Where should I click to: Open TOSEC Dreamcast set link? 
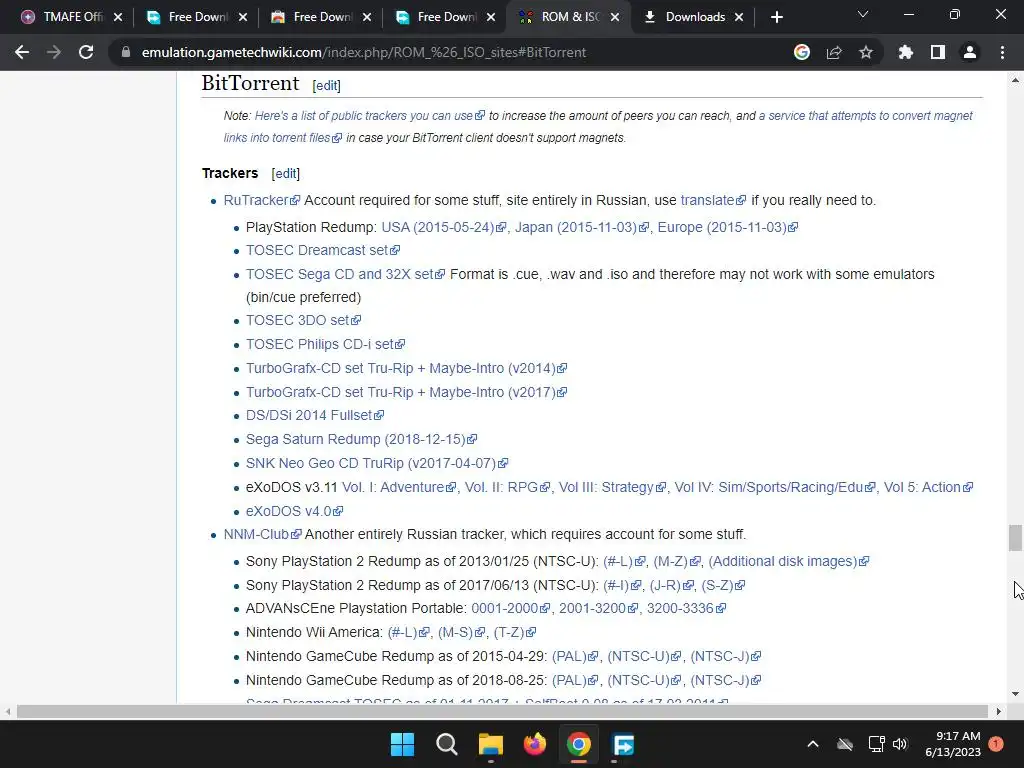click(x=323, y=251)
